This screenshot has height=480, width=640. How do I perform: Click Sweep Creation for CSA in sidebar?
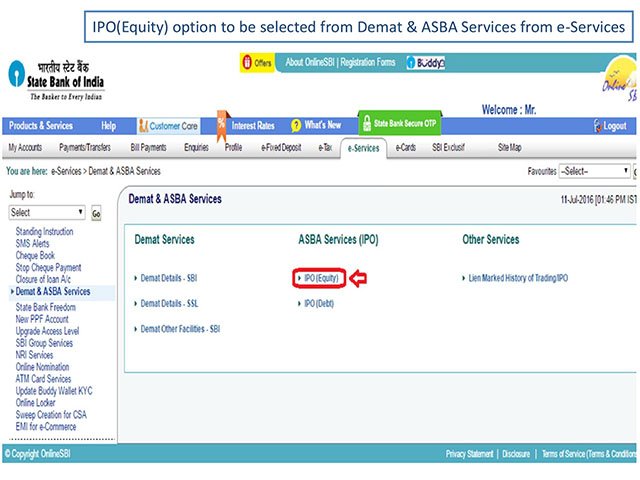(x=51, y=415)
